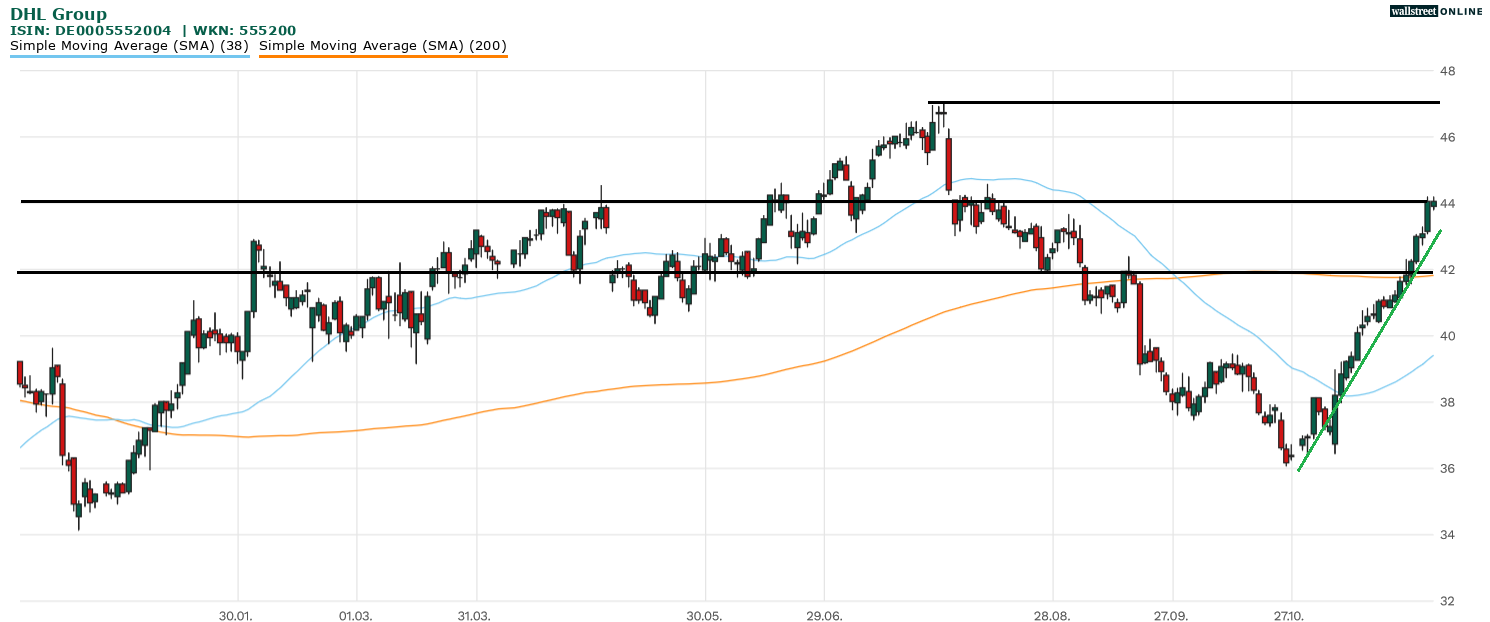
Task: Click the 30.01. date label
Action: click(238, 615)
